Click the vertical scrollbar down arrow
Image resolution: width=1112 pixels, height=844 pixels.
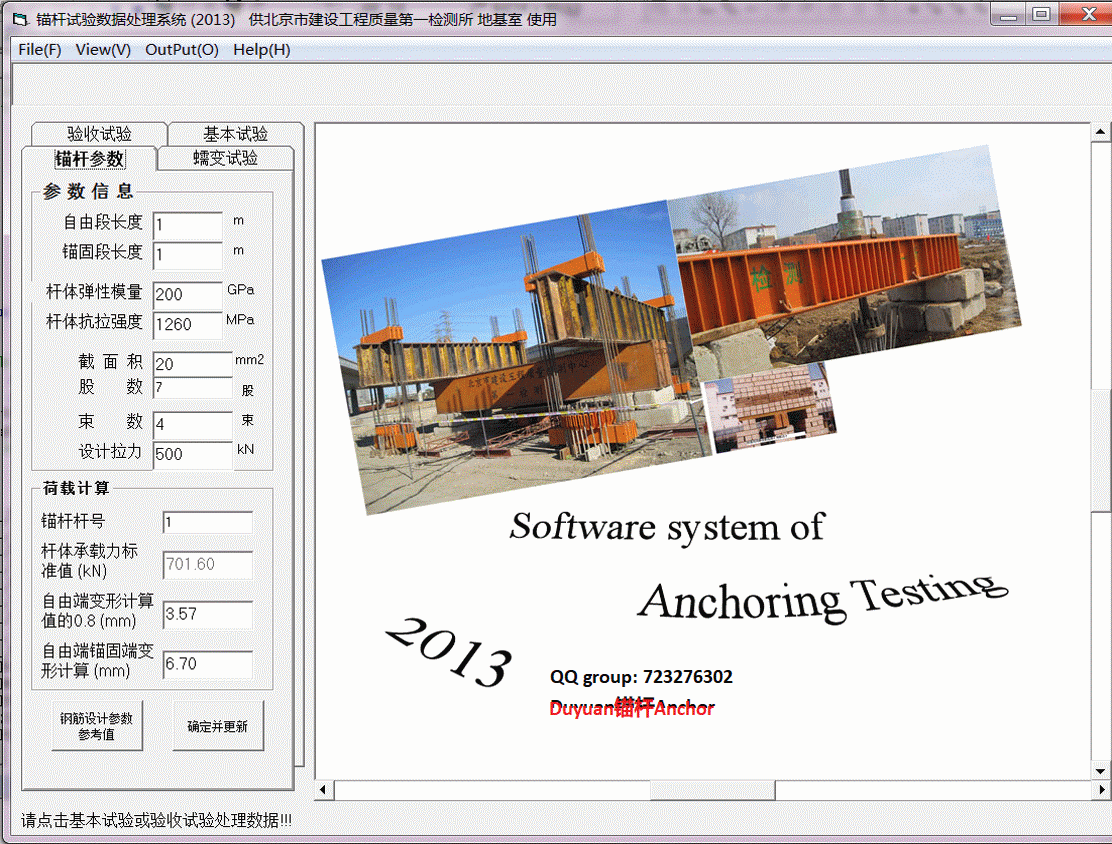pyautogui.click(x=1100, y=770)
